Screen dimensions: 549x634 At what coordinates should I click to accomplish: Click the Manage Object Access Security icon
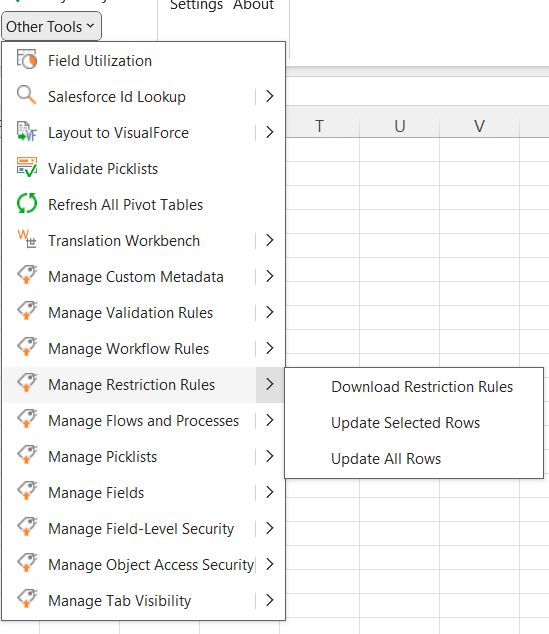click(27, 564)
